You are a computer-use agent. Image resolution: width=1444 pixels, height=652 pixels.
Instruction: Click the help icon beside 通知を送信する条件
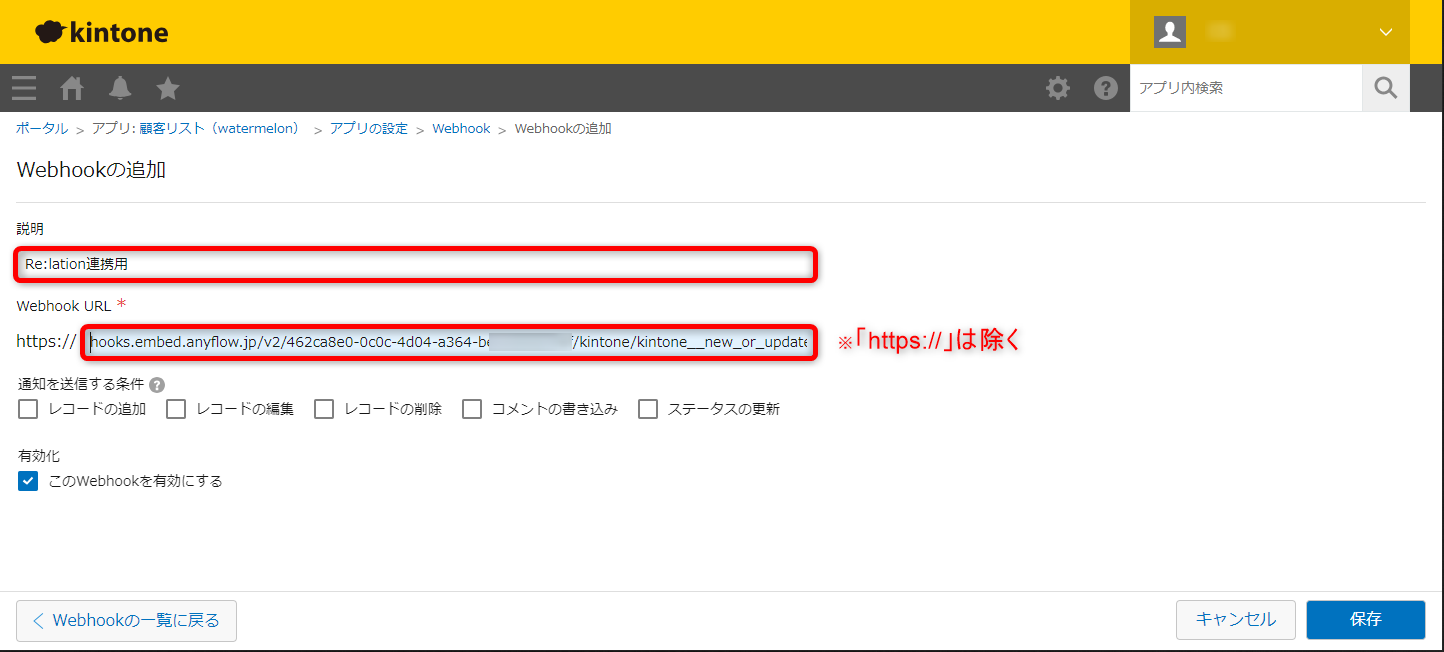(157, 385)
